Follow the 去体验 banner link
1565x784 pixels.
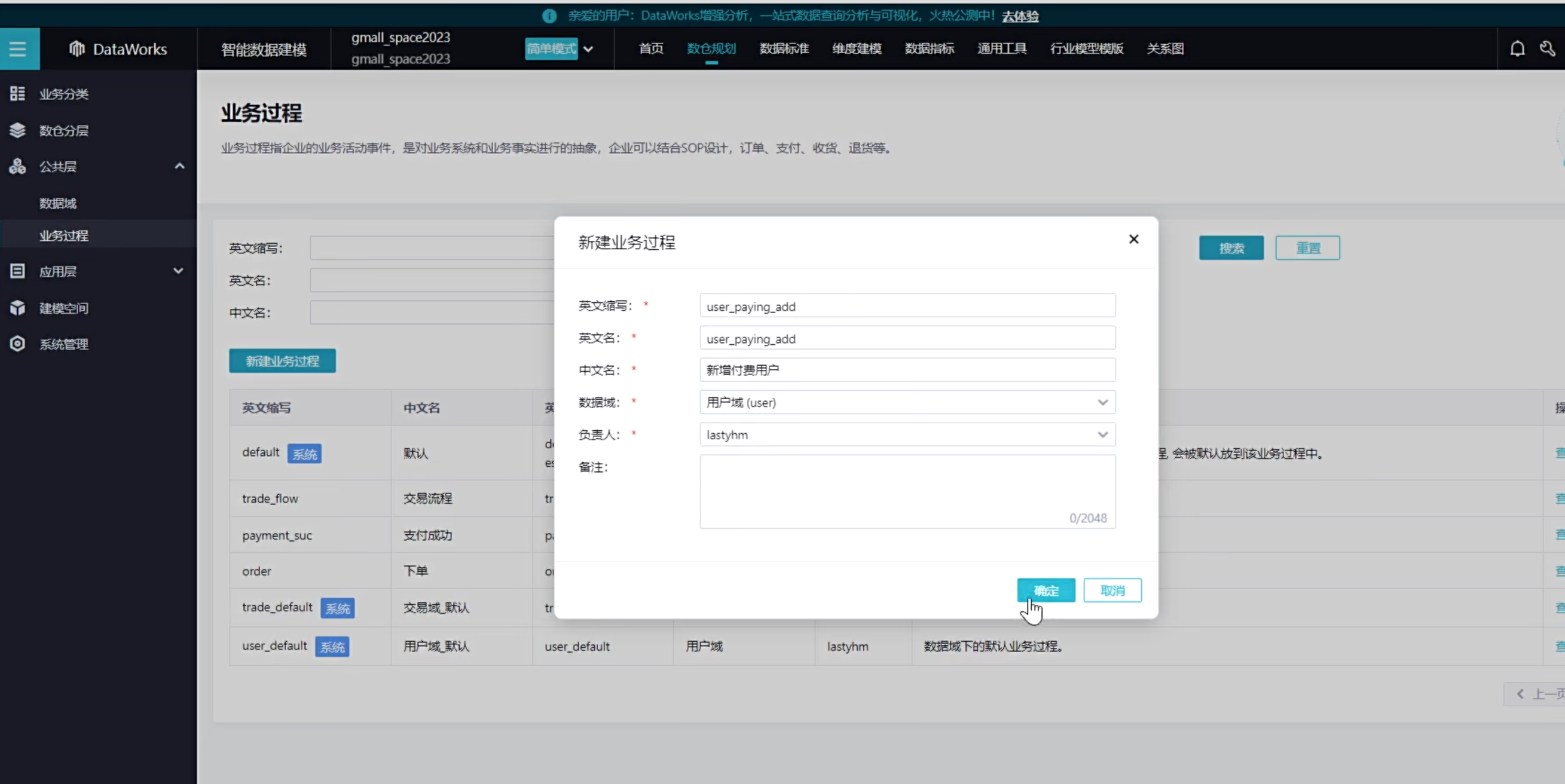click(x=1020, y=16)
